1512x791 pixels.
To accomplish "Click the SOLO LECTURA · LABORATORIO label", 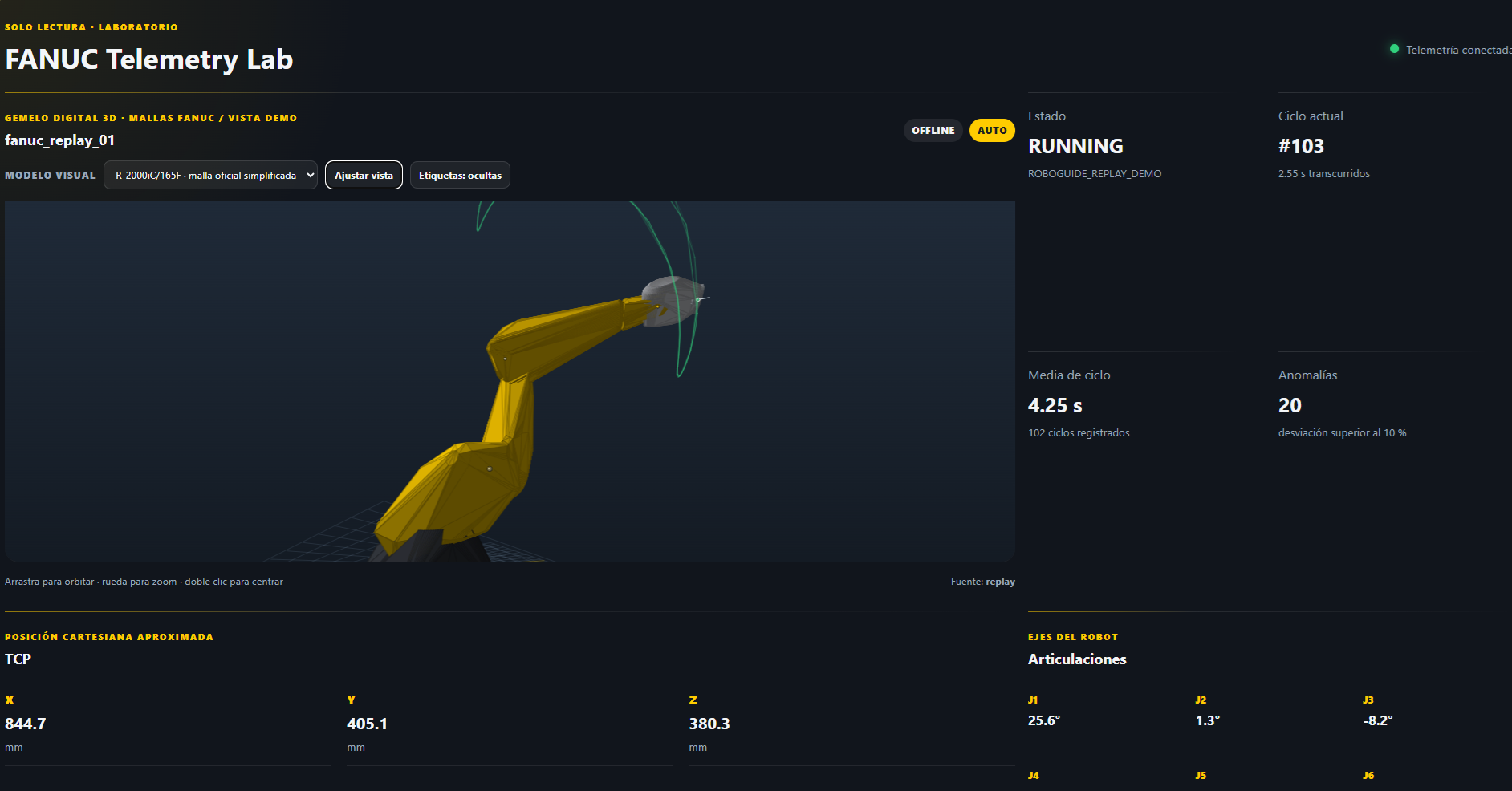I will click(x=91, y=27).
